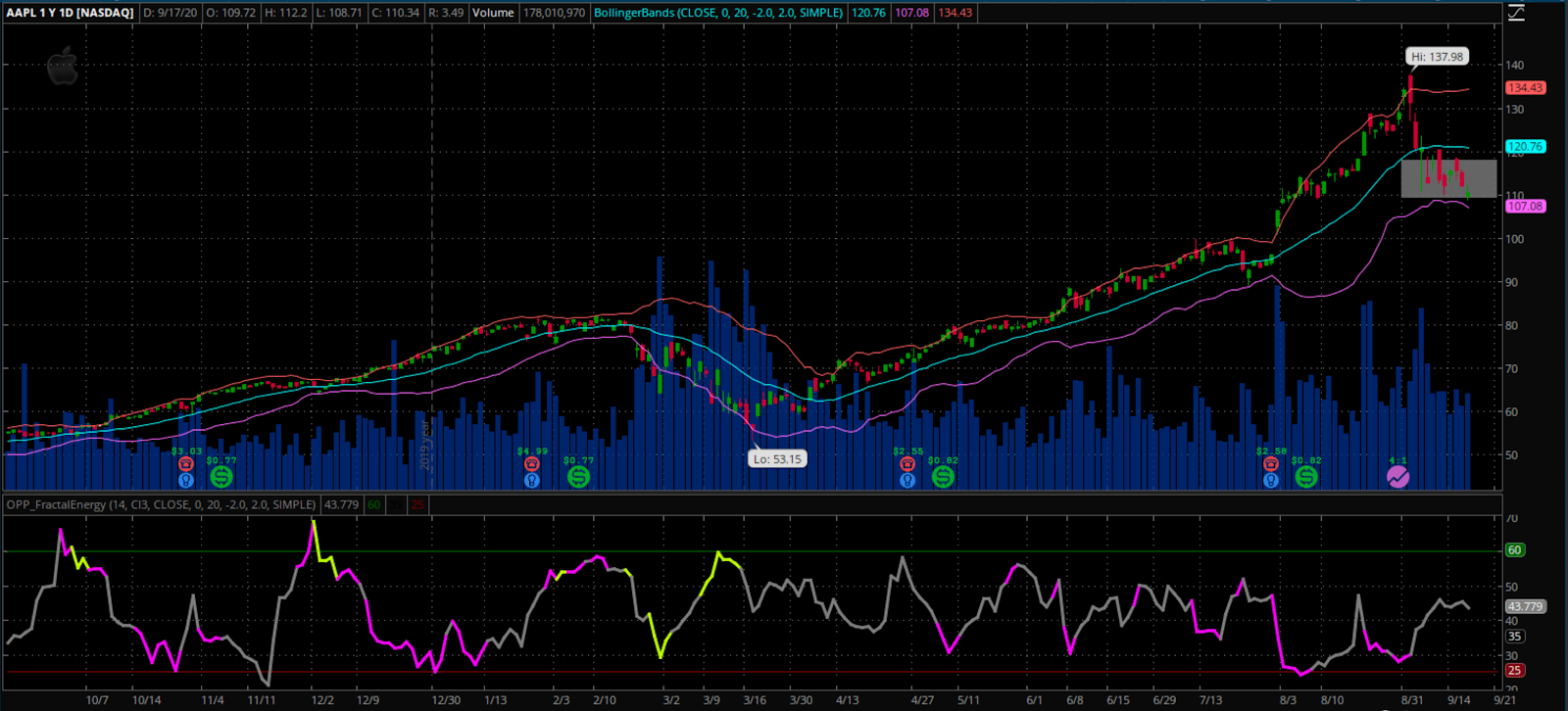This screenshot has height=711, width=1568.
Task: Click the $2.55 earnings phone icon
Action: 907,464
